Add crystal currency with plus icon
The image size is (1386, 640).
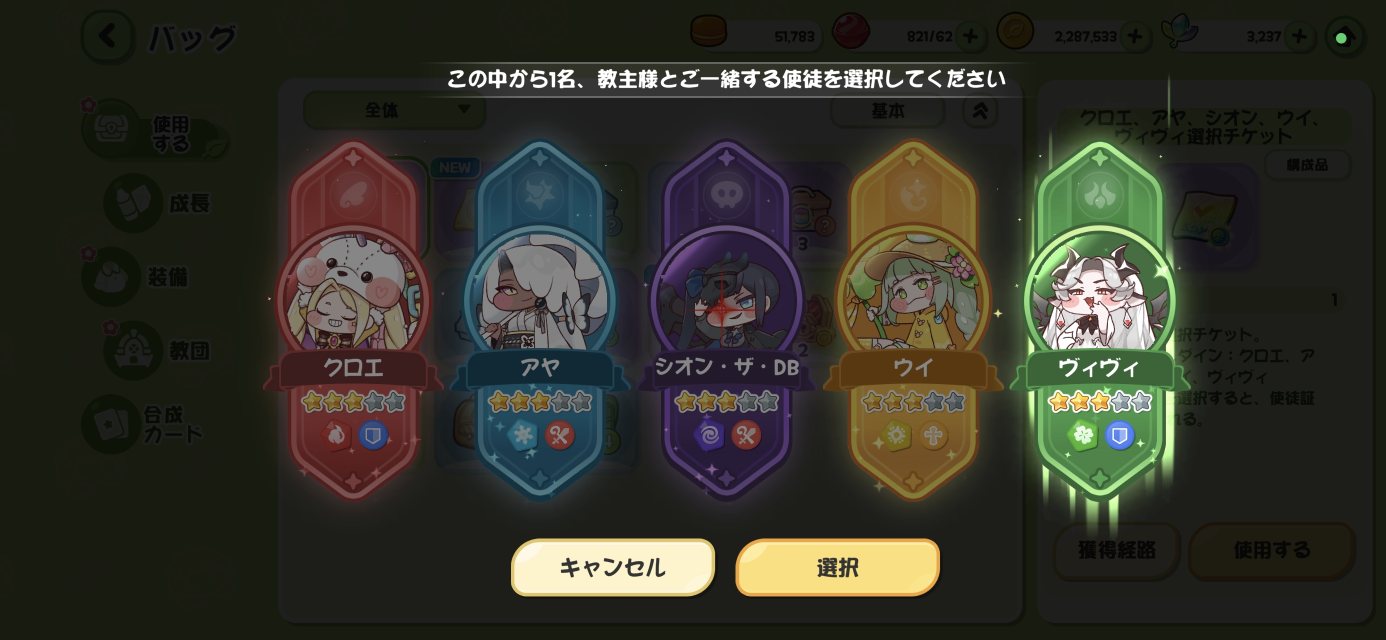coord(1299,37)
